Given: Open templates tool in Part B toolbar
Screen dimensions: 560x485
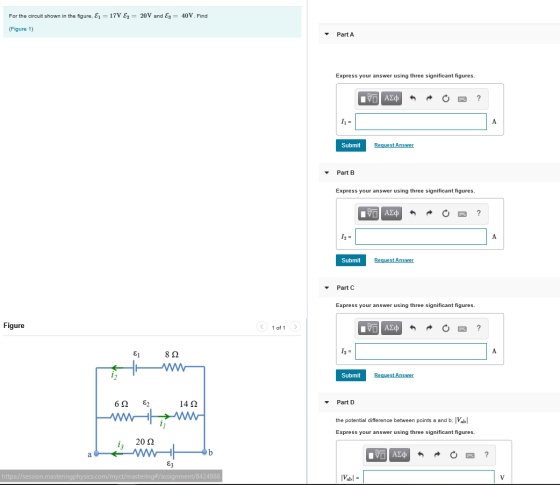Looking at the screenshot, I should pyautogui.click(x=368, y=213).
